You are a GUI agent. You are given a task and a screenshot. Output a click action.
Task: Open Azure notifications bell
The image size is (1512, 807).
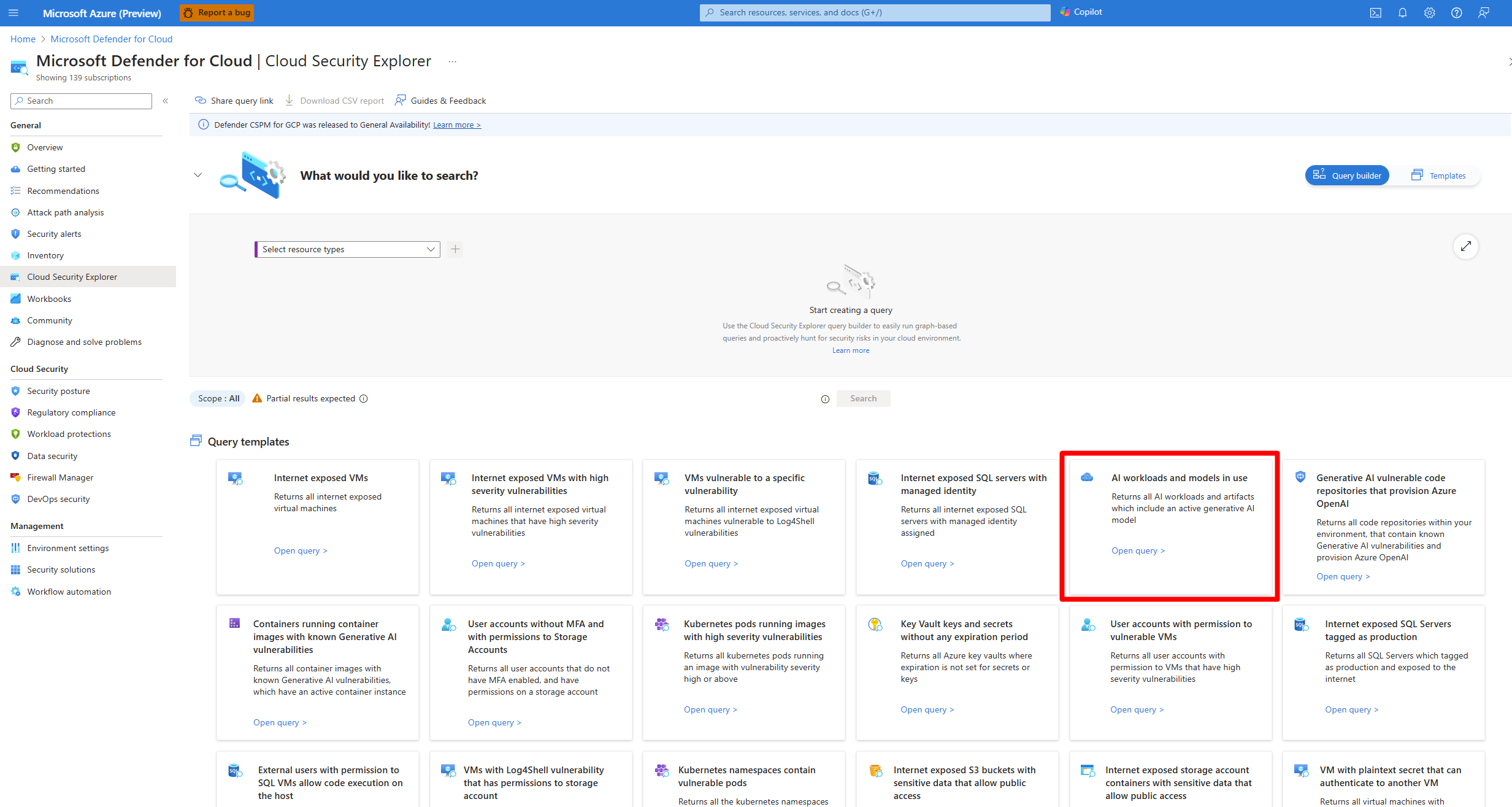tap(1403, 12)
